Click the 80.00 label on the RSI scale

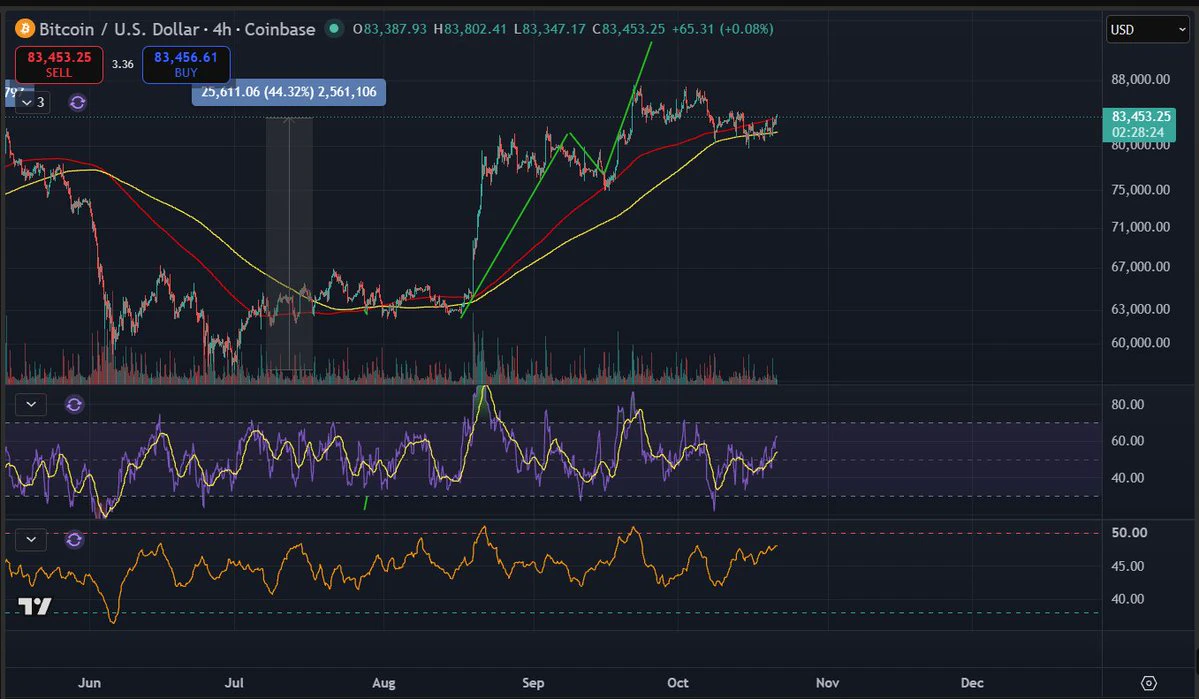coord(1127,405)
